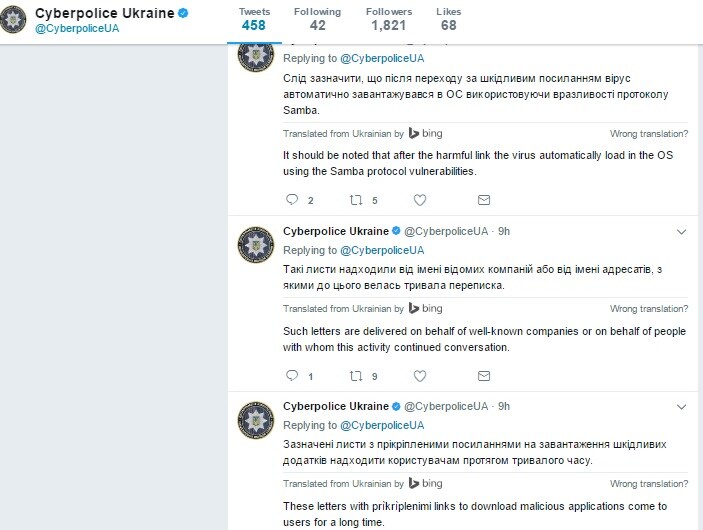Image resolution: width=703 pixels, height=530 pixels.
Task: Report wrong translation on Samba tweet
Action: [x=648, y=134]
